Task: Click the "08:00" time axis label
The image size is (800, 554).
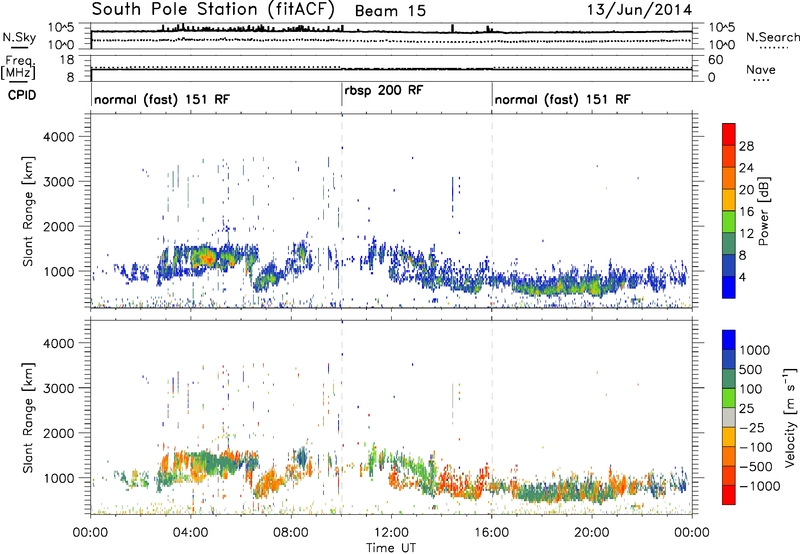Action: [x=291, y=533]
